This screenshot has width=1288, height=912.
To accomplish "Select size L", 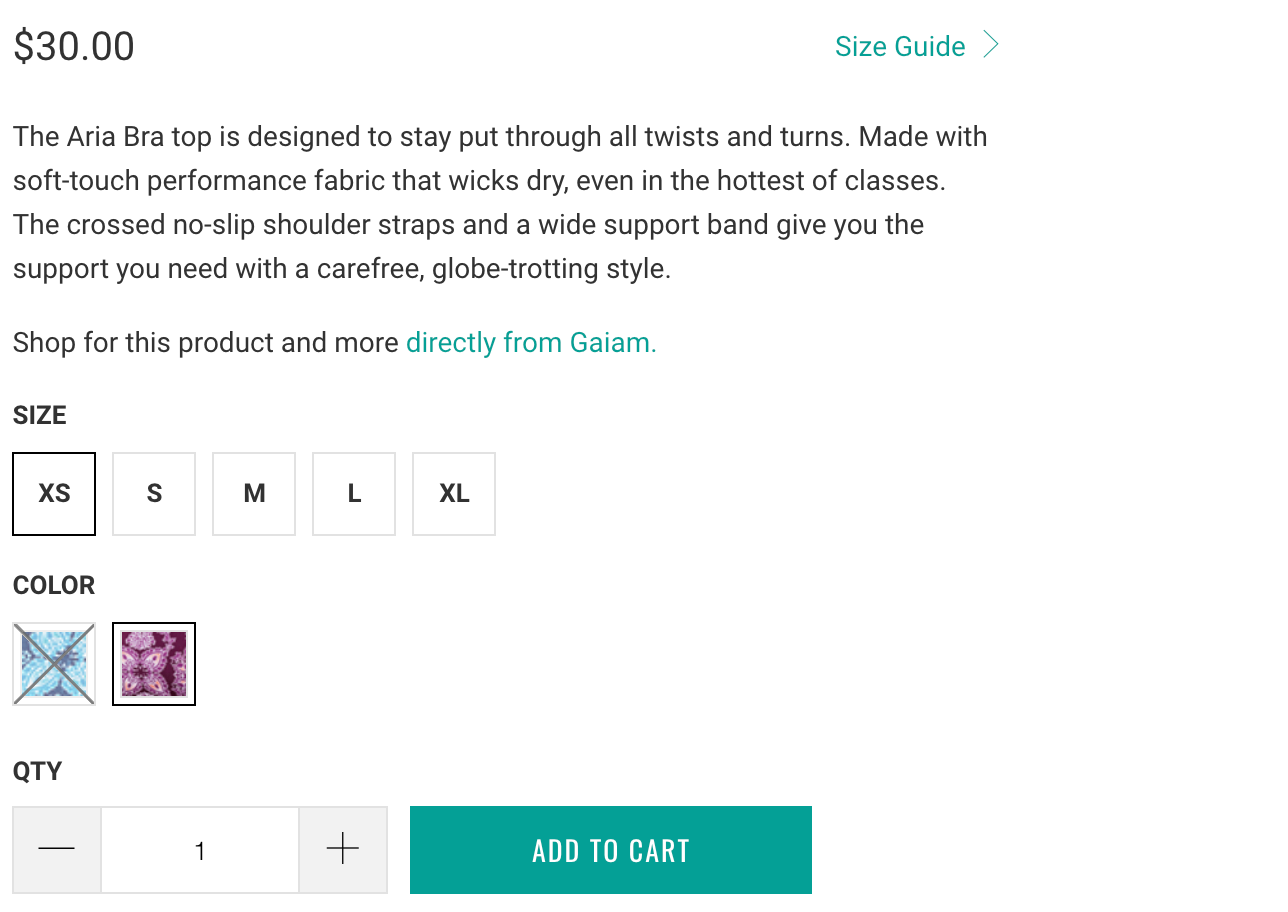I will [x=354, y=494].
